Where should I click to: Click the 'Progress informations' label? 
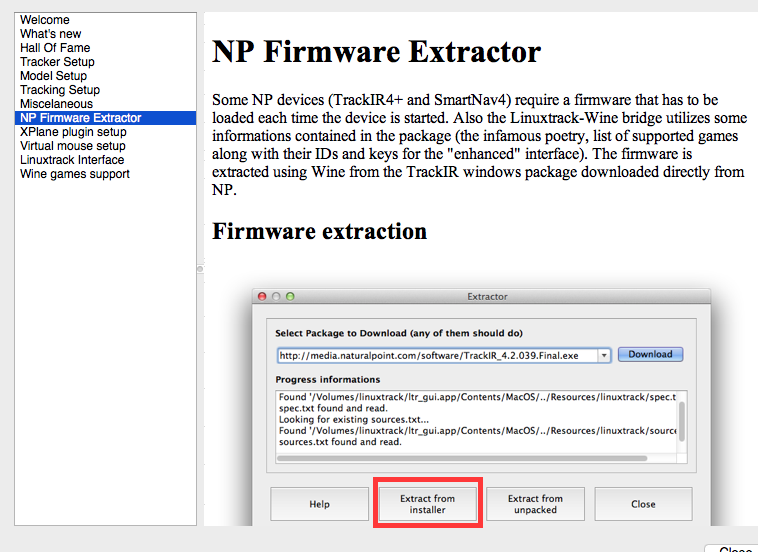click(x=328, y=380)
